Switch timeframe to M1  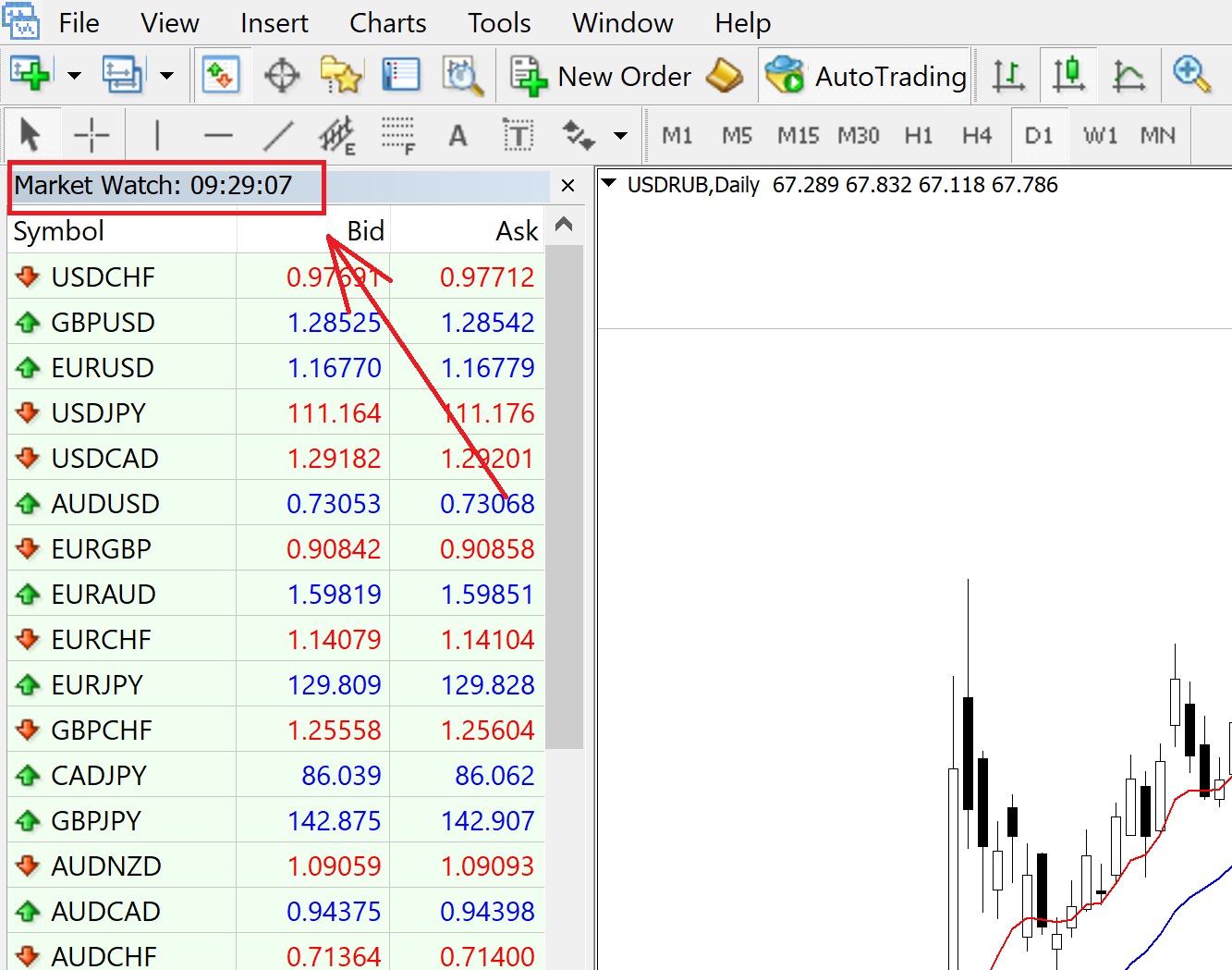[677, 136]
